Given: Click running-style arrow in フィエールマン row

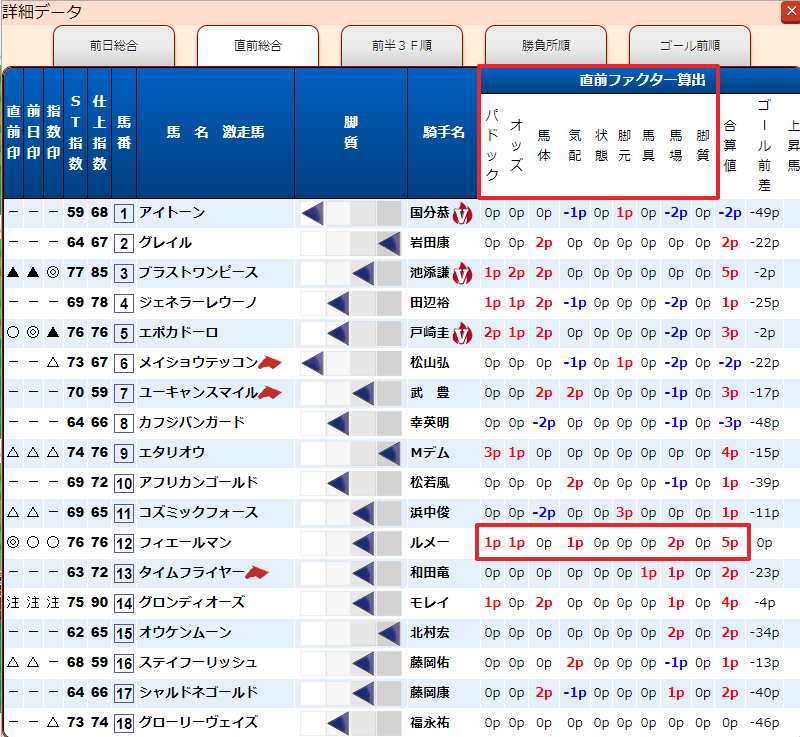Looking at the screenshot, I should click(363, 543).
